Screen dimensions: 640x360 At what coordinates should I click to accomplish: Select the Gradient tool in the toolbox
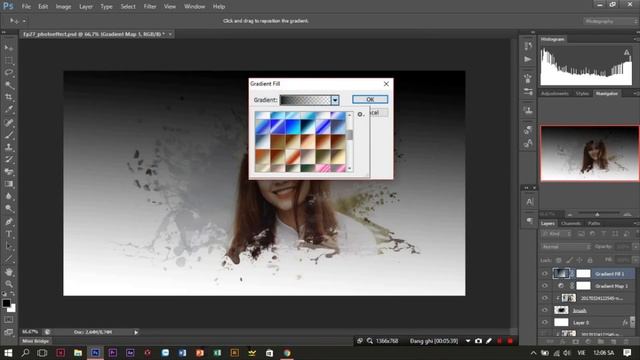[x=9, y=184]
